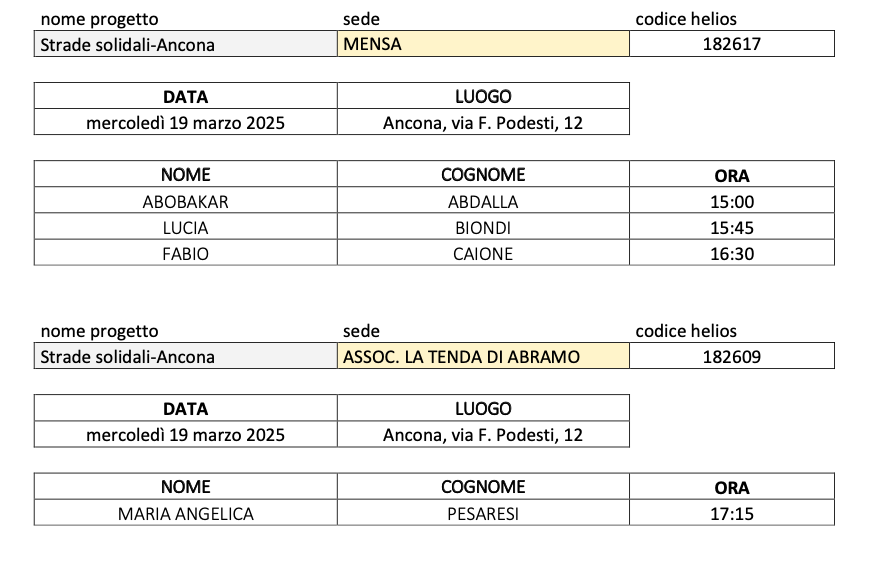Click the COGNOME header above ABDALLA
The height and width of the screenshot is (562, 880).
click(x=483, y=175)
